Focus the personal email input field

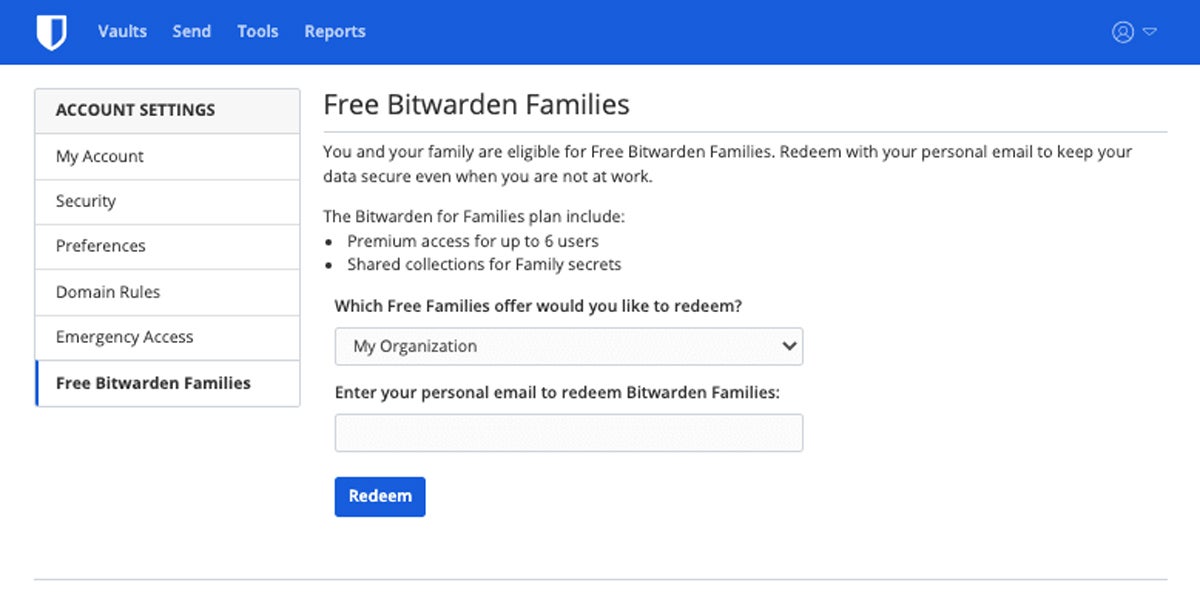(x=568, y=434)
